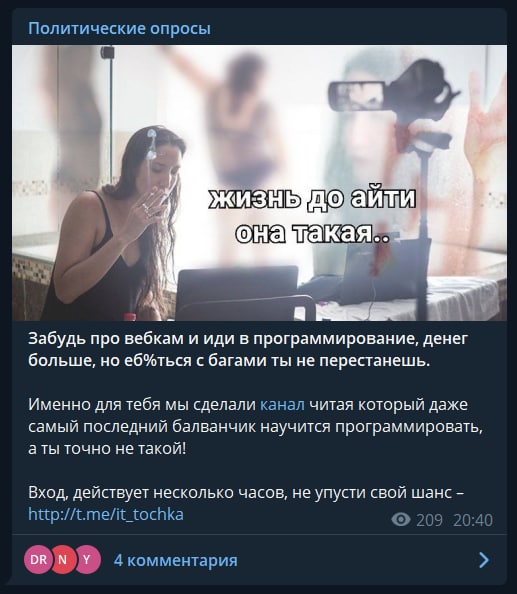Click the first paragraph Забудь про вебкам

248,350
